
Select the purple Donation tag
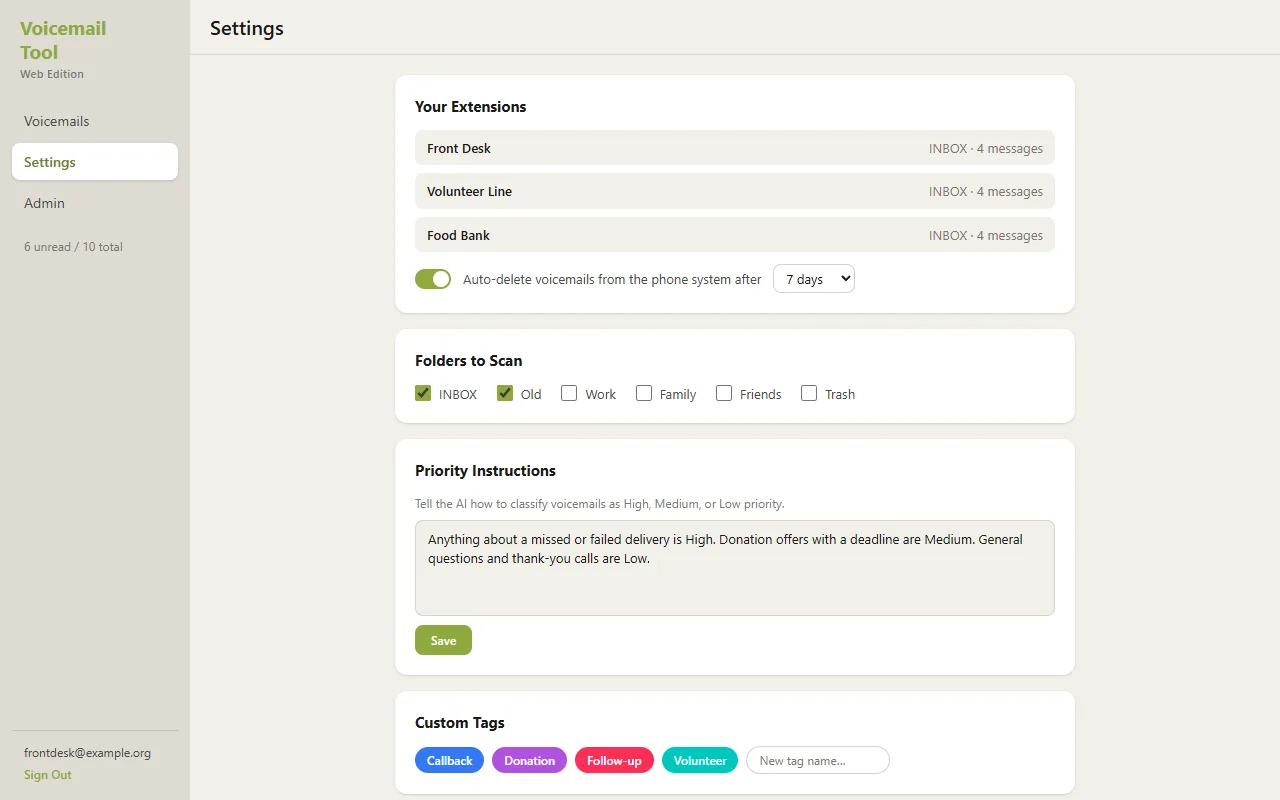coord(529,761)
